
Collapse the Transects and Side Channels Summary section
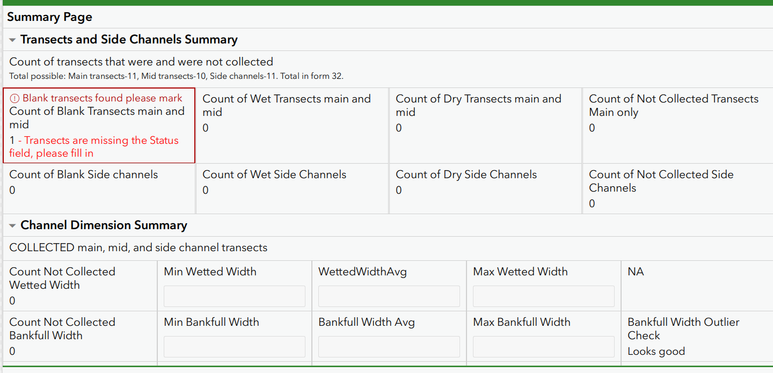pyautogui.click(x=13, y=40)
